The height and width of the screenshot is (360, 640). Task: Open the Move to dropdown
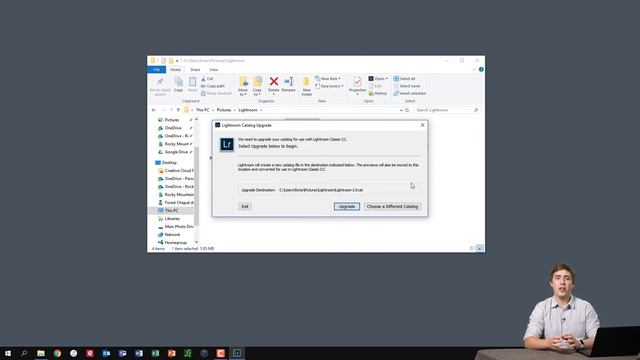point(243,86)
